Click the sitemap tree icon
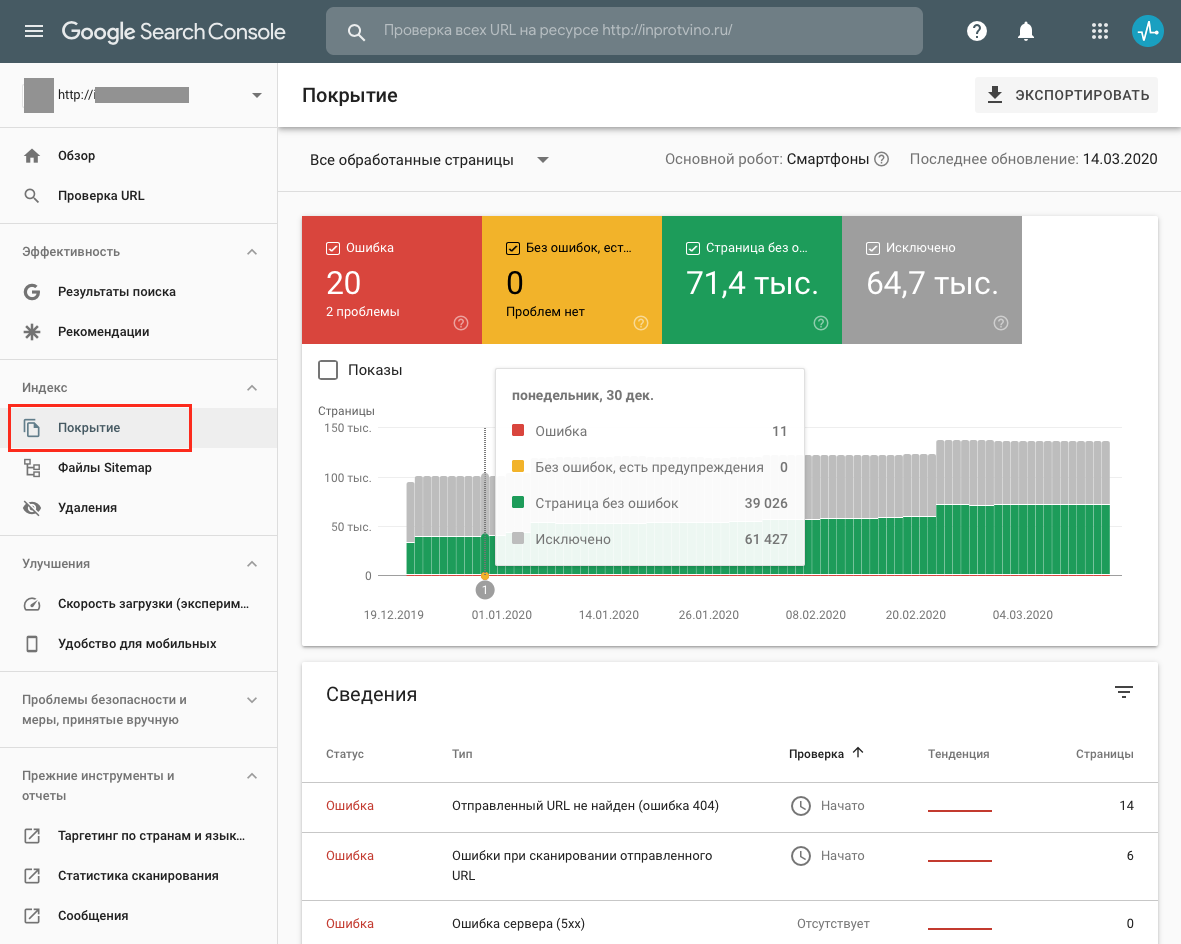The height and width of the screenshot is (944, 1181). coord(32,468)
